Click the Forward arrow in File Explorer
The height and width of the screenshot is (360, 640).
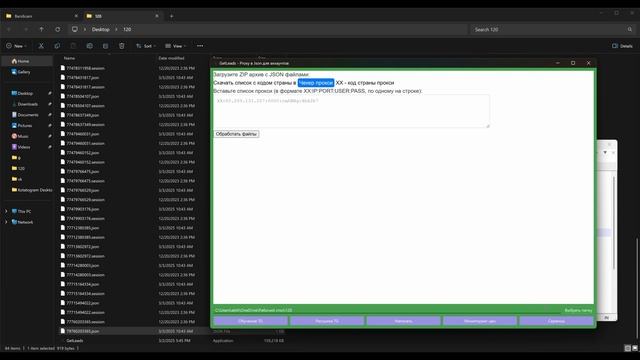click(x=25, y=29)
